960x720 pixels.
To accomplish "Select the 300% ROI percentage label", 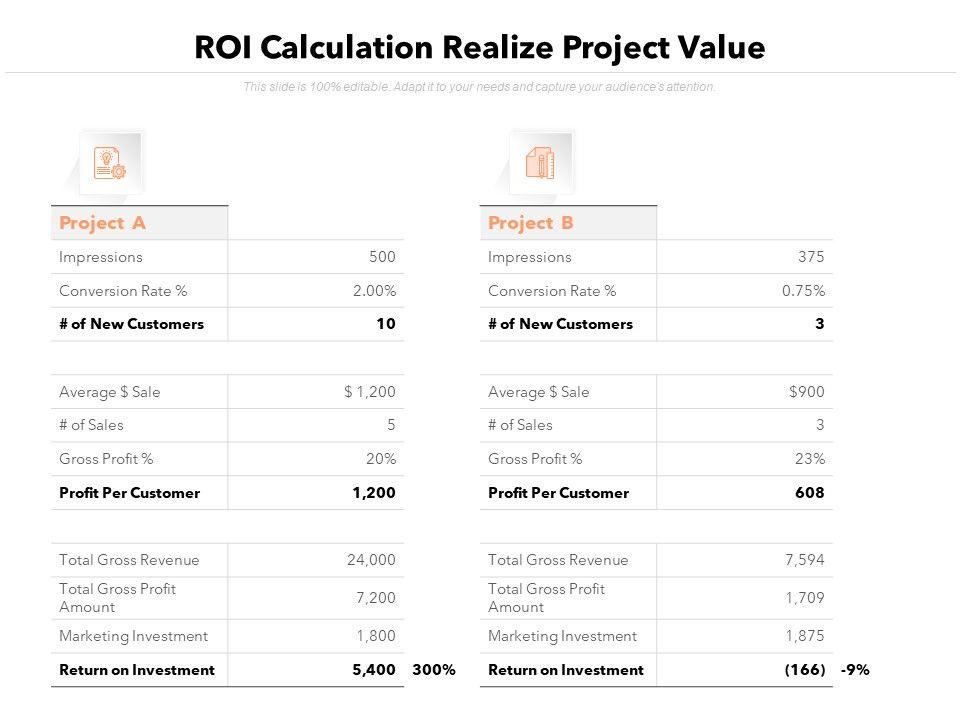I will click(433, 670).
